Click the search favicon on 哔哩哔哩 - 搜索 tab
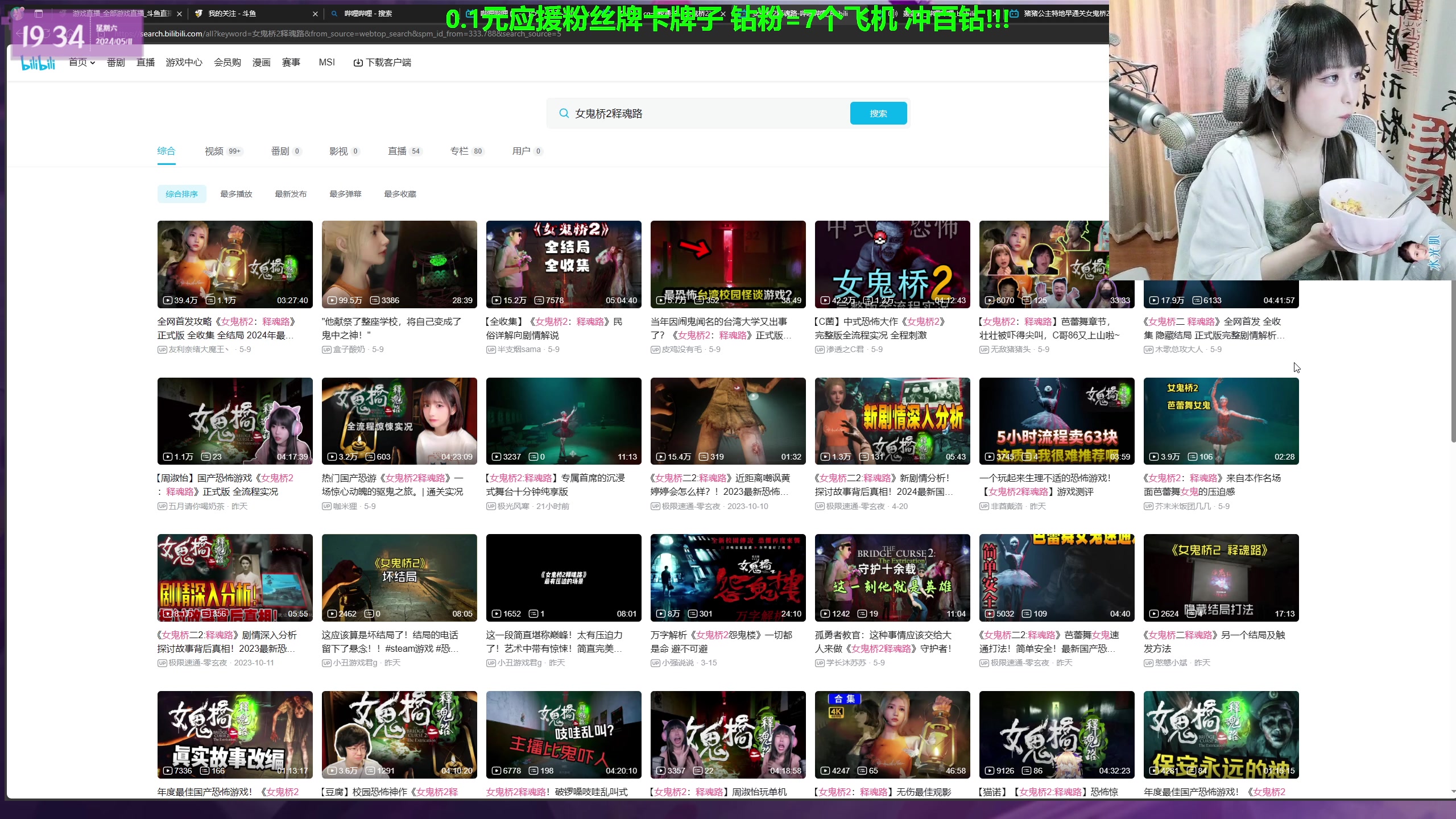 point(334,14)
